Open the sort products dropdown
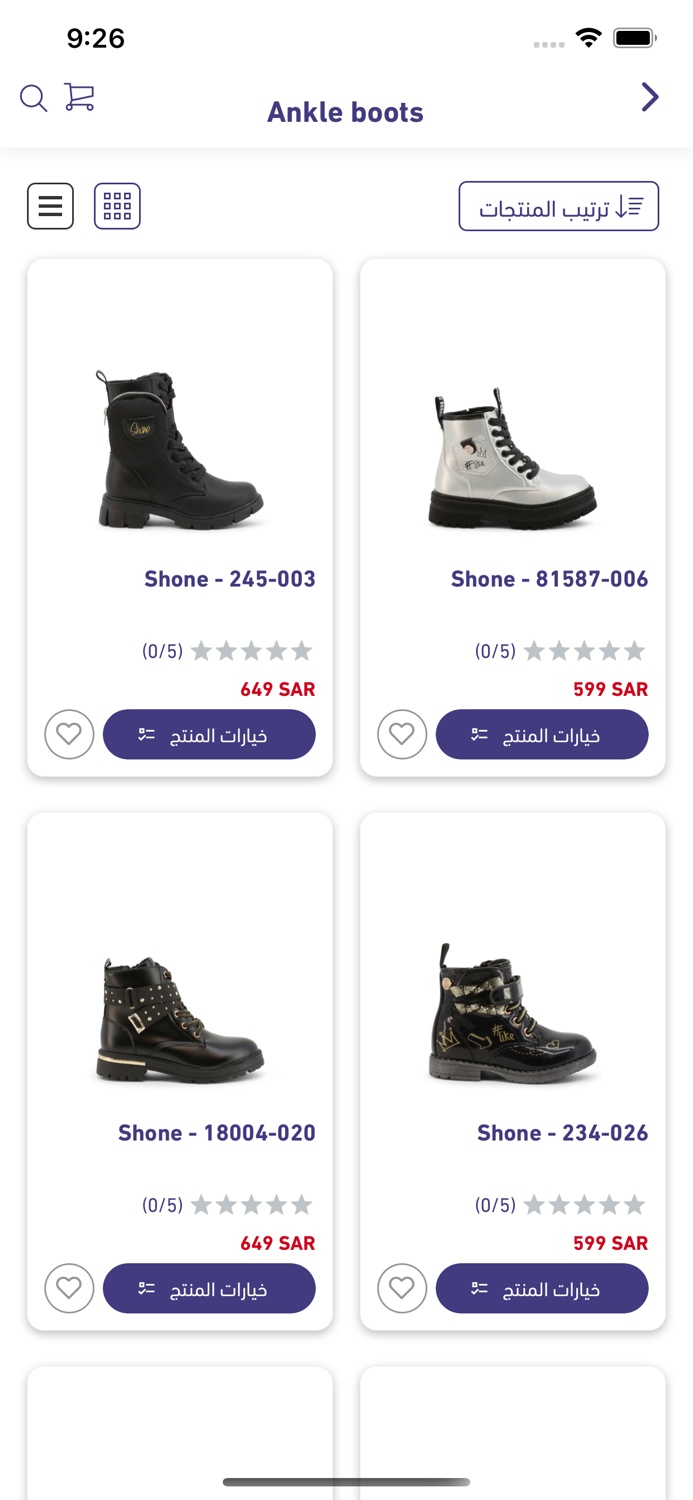The width and height of the screenshot is (693, 1500). pos(558,207)
